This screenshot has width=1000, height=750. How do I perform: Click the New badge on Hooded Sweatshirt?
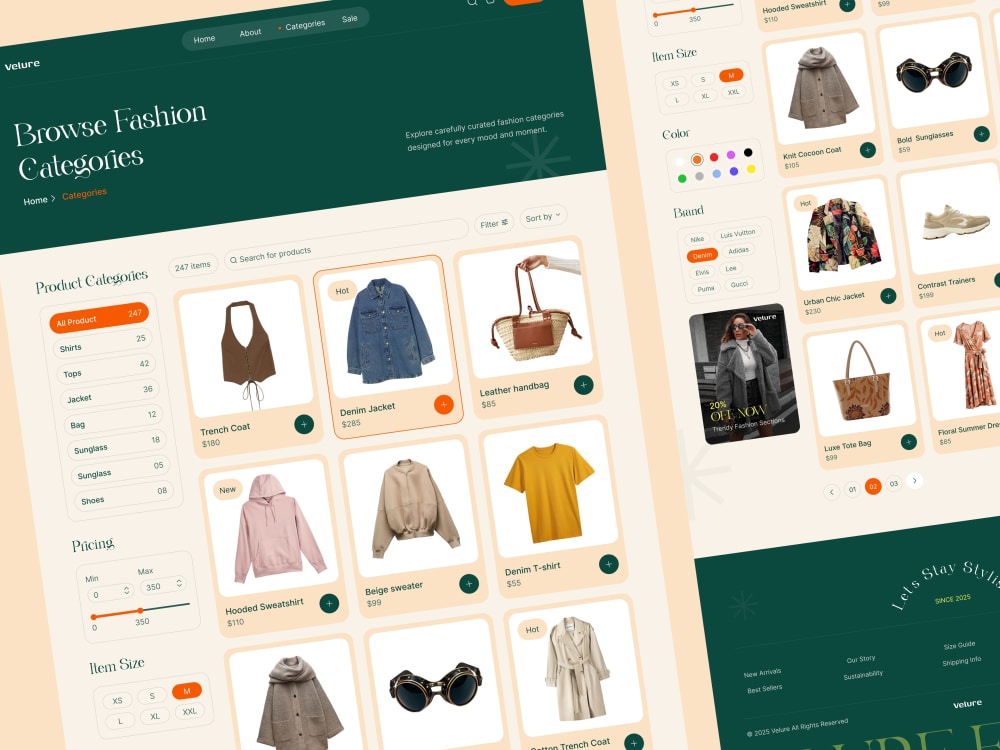point(227,490)
